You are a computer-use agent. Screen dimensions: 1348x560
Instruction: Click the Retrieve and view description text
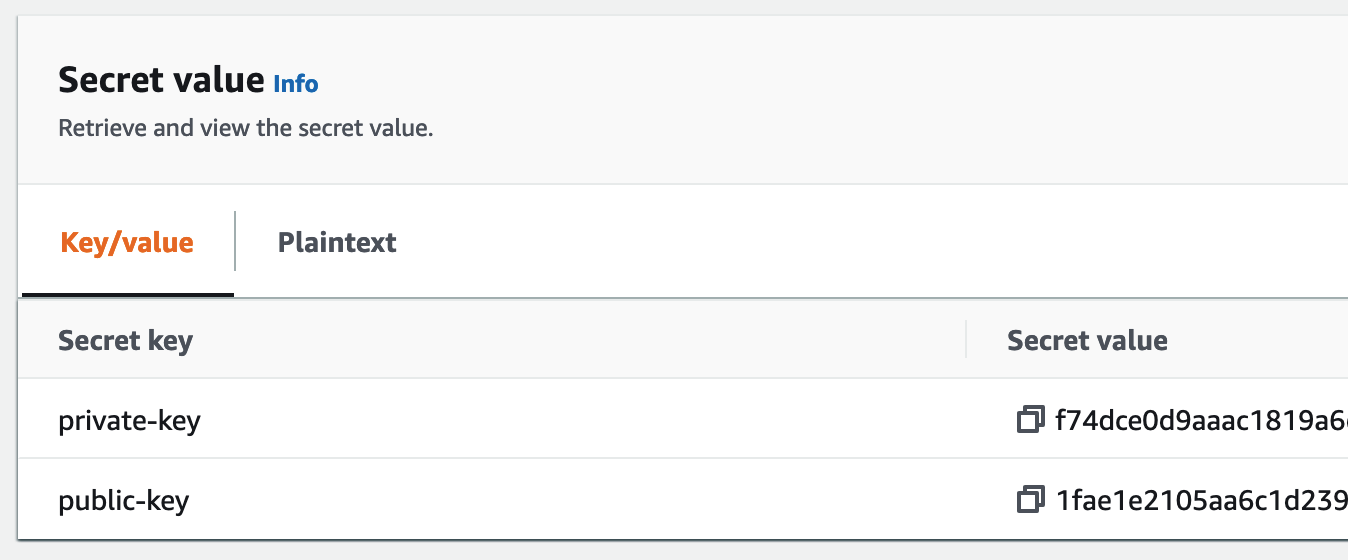(x=245, y=129)
